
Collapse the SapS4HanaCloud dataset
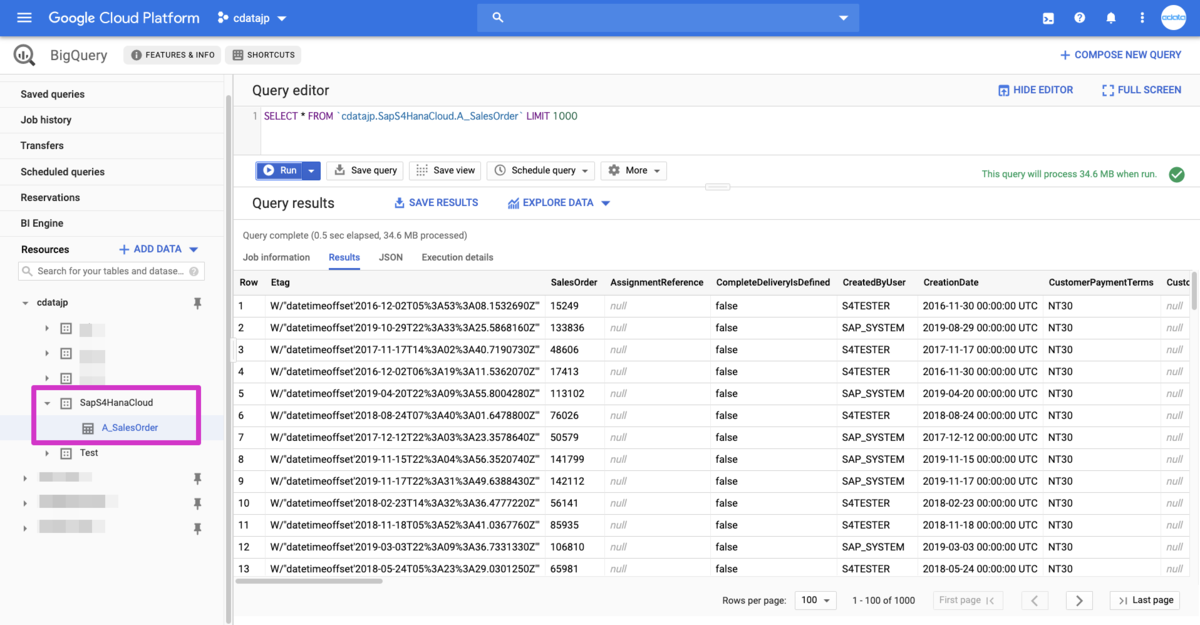pyautogui.click(x=47, y=403)
